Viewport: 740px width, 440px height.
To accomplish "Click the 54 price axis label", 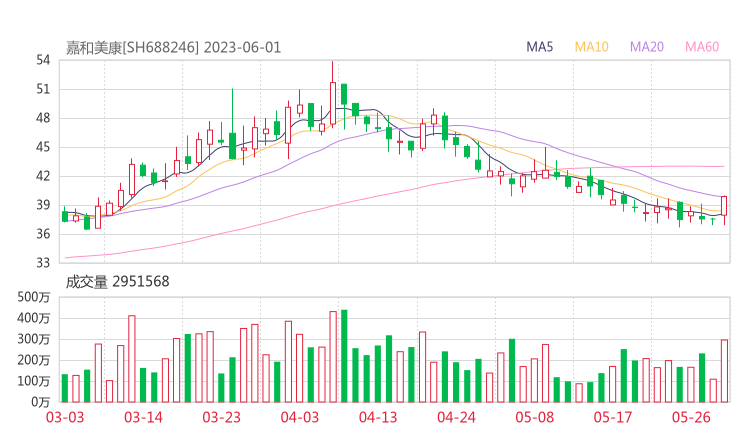I will coord(43,60).
